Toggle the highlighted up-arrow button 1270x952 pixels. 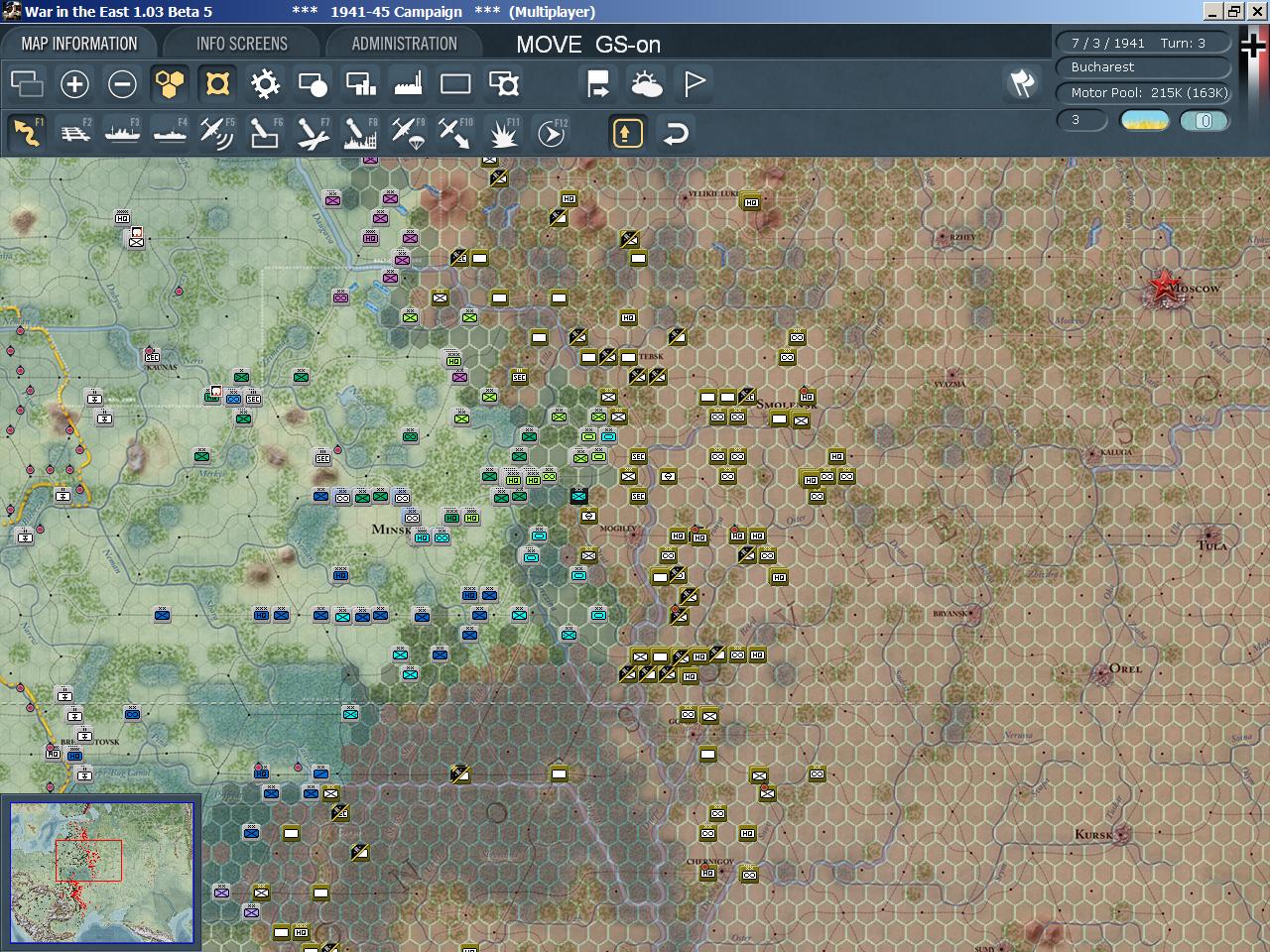pyautogui.click(x=627, y=133)
